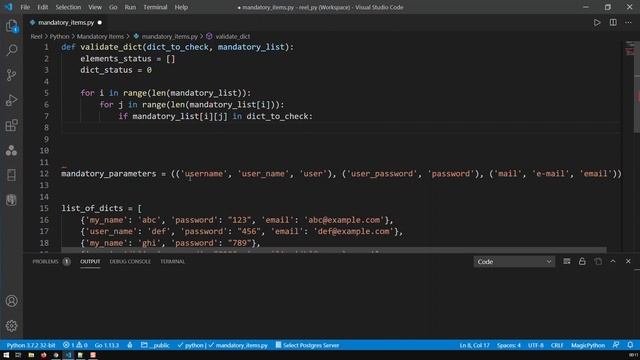The width and height of the screenshot is (640, 360).
Task: Click Select Postgres Server in status bar
Action: coord(307,345)
